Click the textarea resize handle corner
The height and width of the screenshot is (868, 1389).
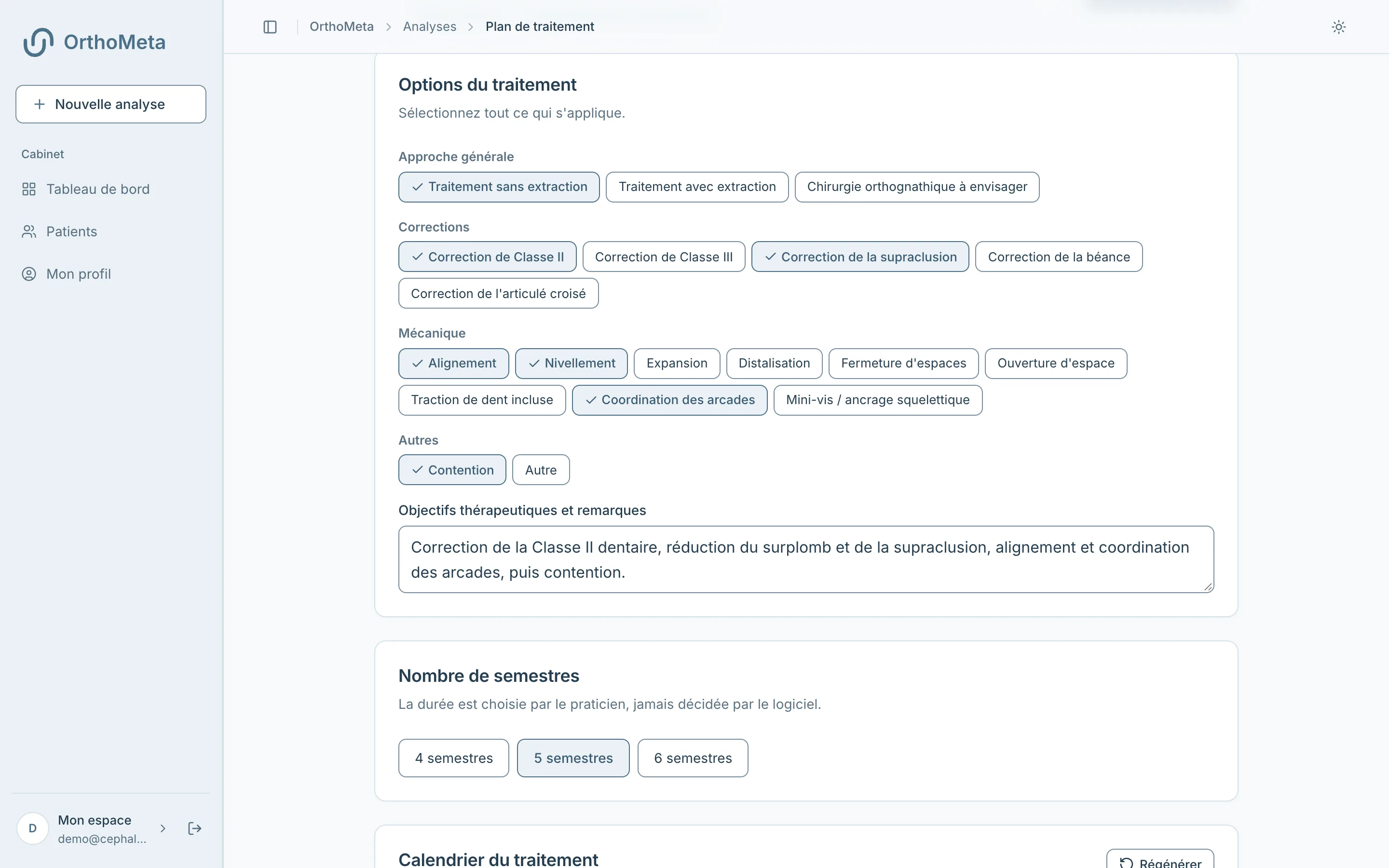(1208, 587)
